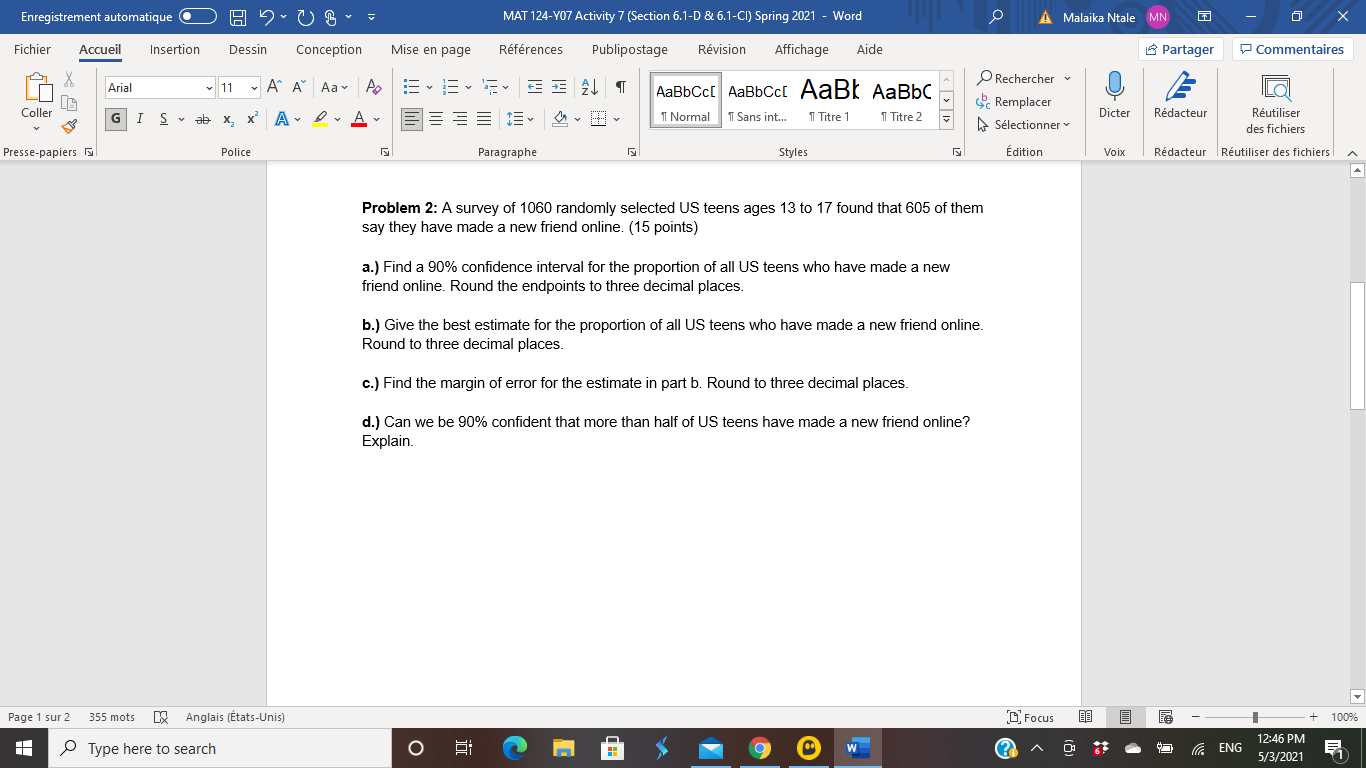Increase paragraph indent
The width and height of the screenshot is (1366, 768).
tap(559, 88)
